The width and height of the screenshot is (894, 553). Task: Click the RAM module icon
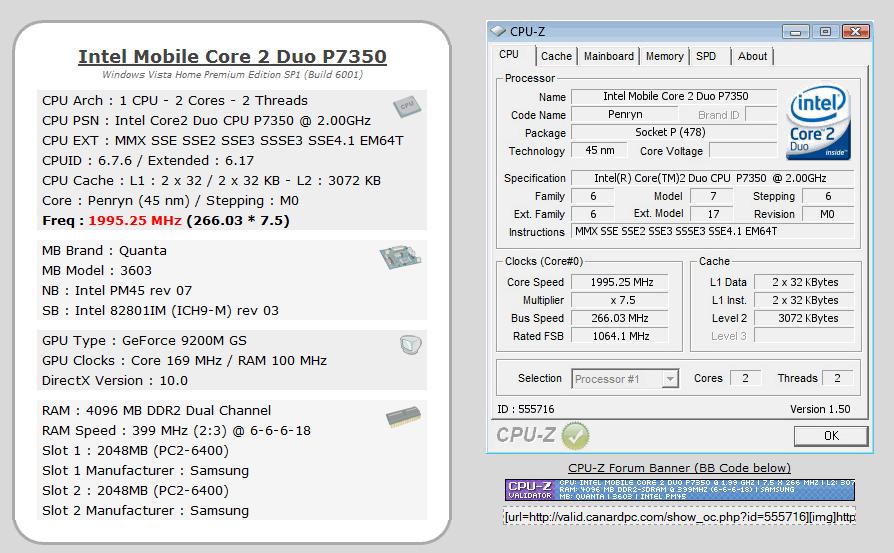pyautogui.click(x=404, y=417)
